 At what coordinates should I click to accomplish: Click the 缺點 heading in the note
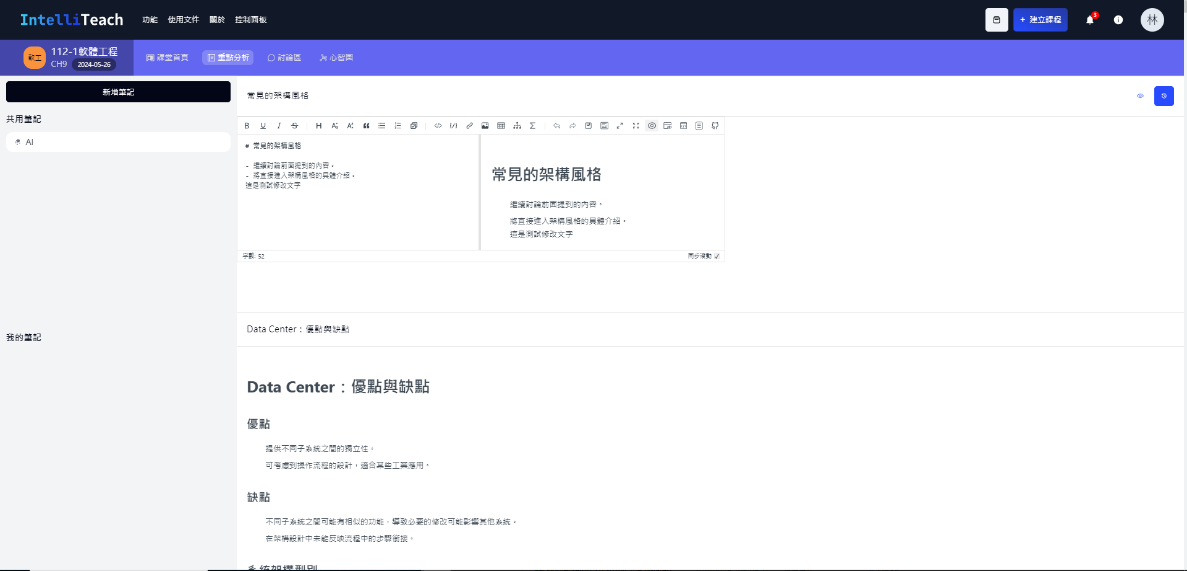(260, 497)
